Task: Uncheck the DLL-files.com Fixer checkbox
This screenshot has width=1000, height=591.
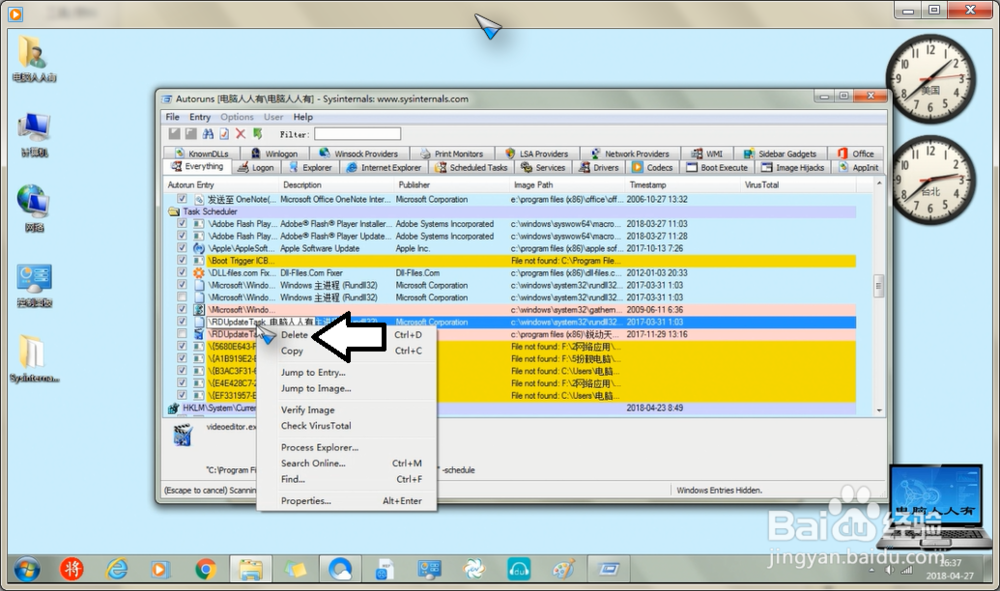Action: (x=182, y=273)
